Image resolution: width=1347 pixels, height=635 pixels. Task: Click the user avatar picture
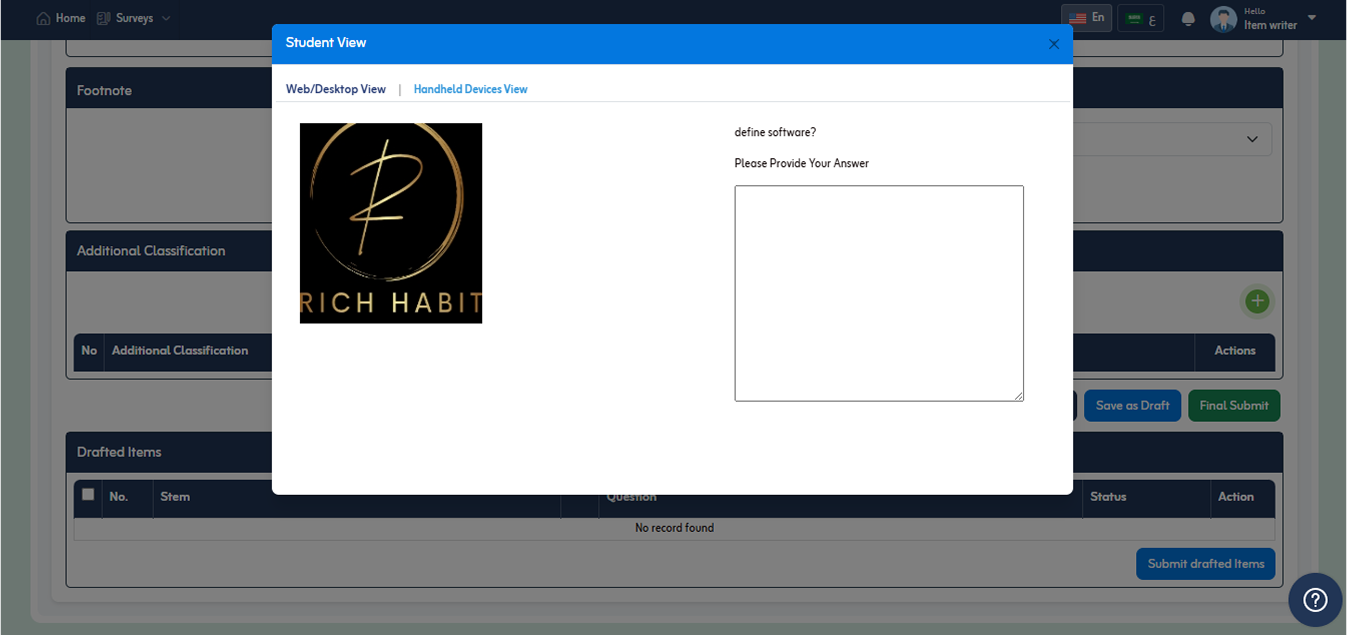pyautogui.click(x=1223, y=19)
